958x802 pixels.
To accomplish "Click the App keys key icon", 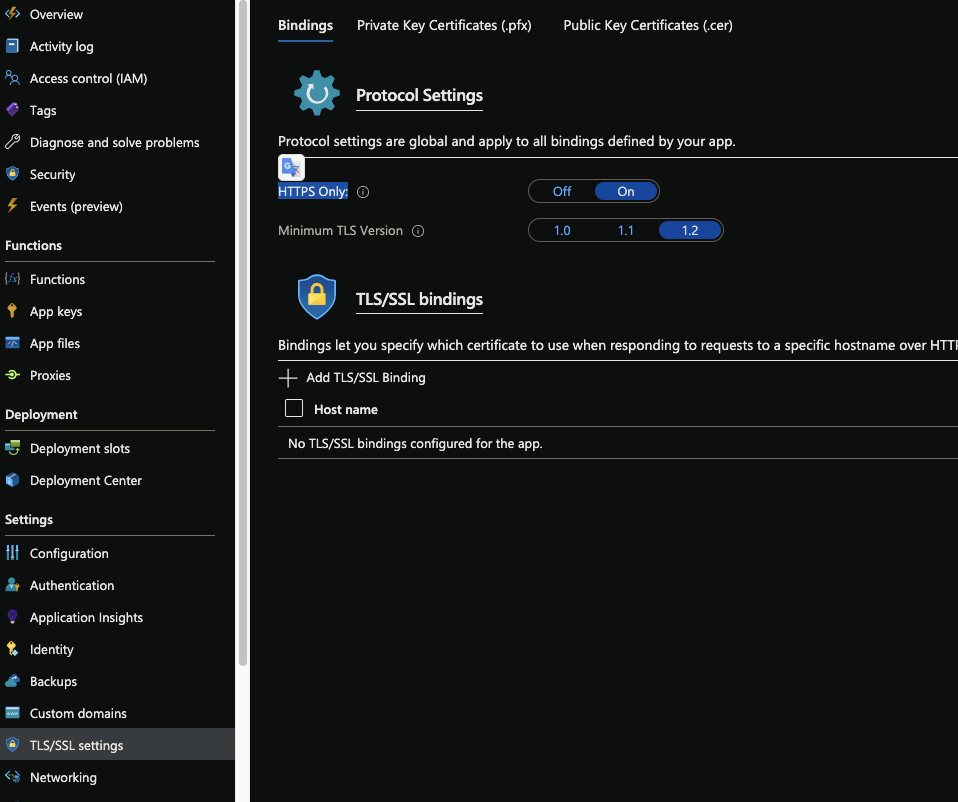I will pyautogui.click(x=12, y=310).
